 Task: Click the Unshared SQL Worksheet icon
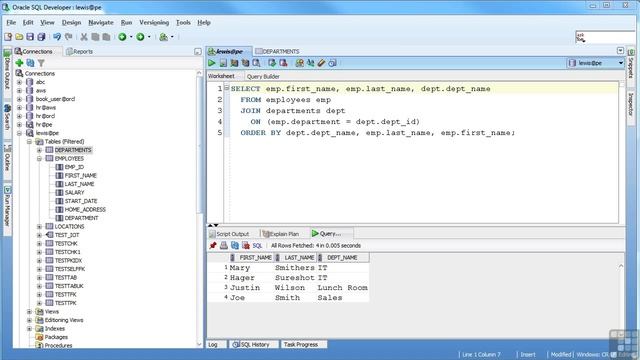coord(300,63)
